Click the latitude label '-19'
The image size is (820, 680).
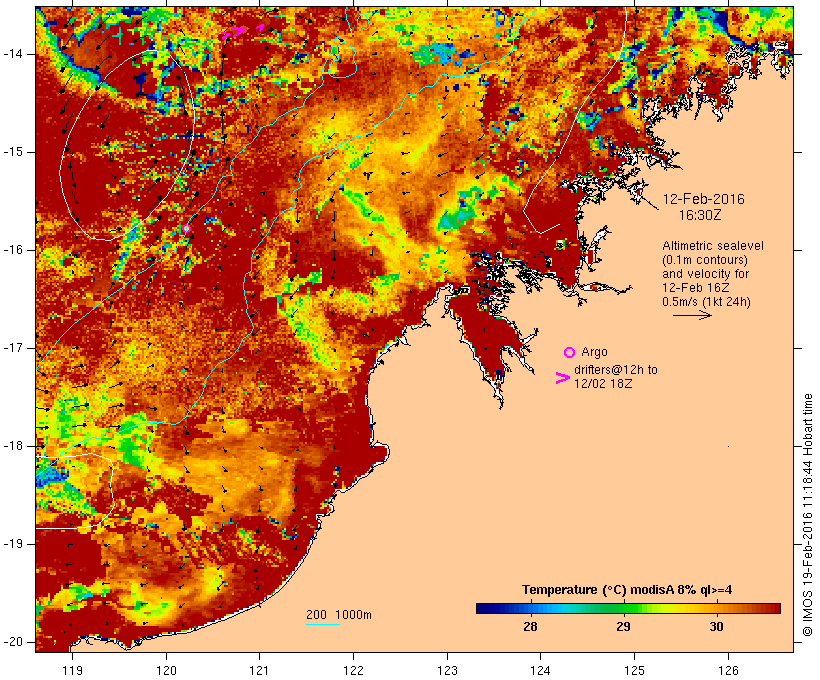point(13,544)
